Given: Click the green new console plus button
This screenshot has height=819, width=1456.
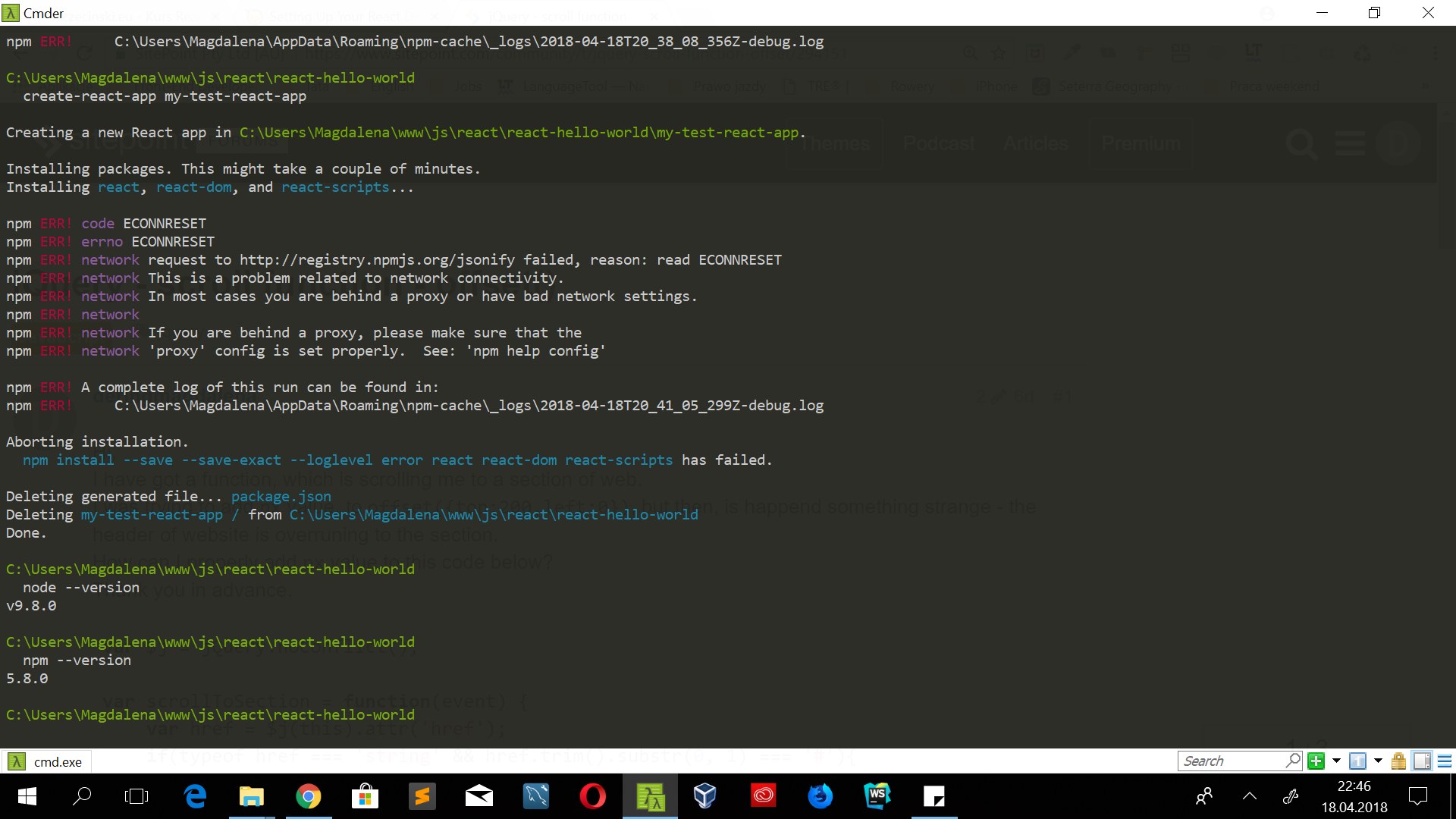Looking at the screenshot, I should click(x=1316, y=761).
